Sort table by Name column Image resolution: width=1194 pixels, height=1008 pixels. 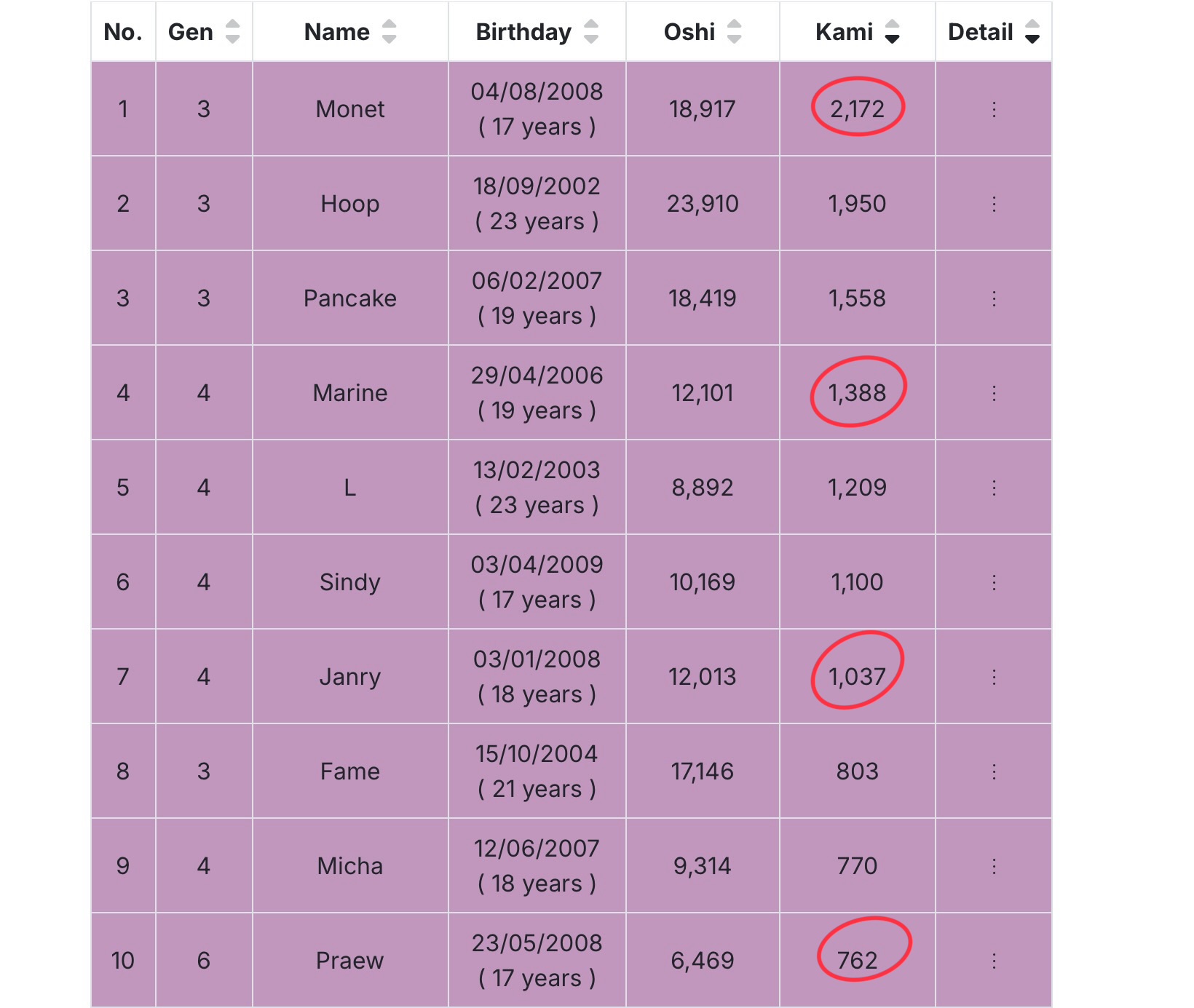(390, 31)
